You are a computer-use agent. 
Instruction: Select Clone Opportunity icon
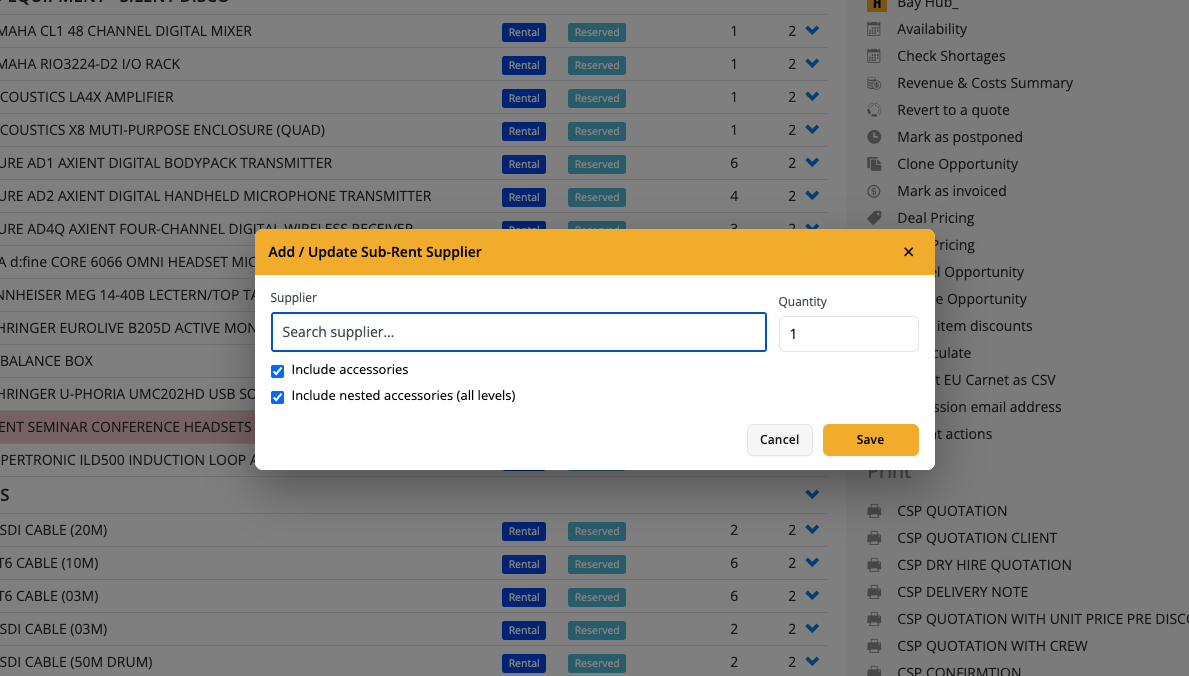(x=874, y=164)
